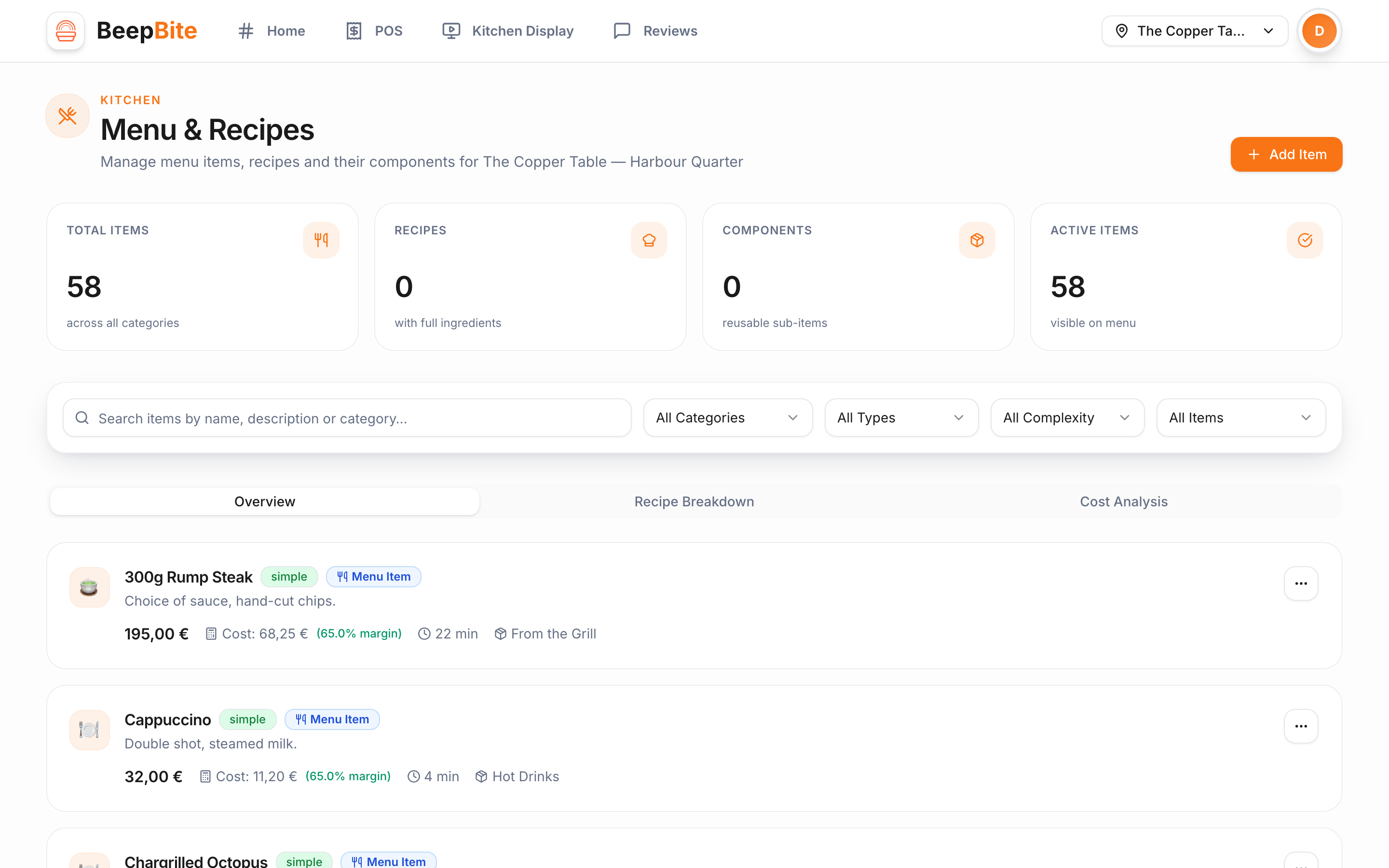Click the Total Items value 58

click(x=84, y=287)
